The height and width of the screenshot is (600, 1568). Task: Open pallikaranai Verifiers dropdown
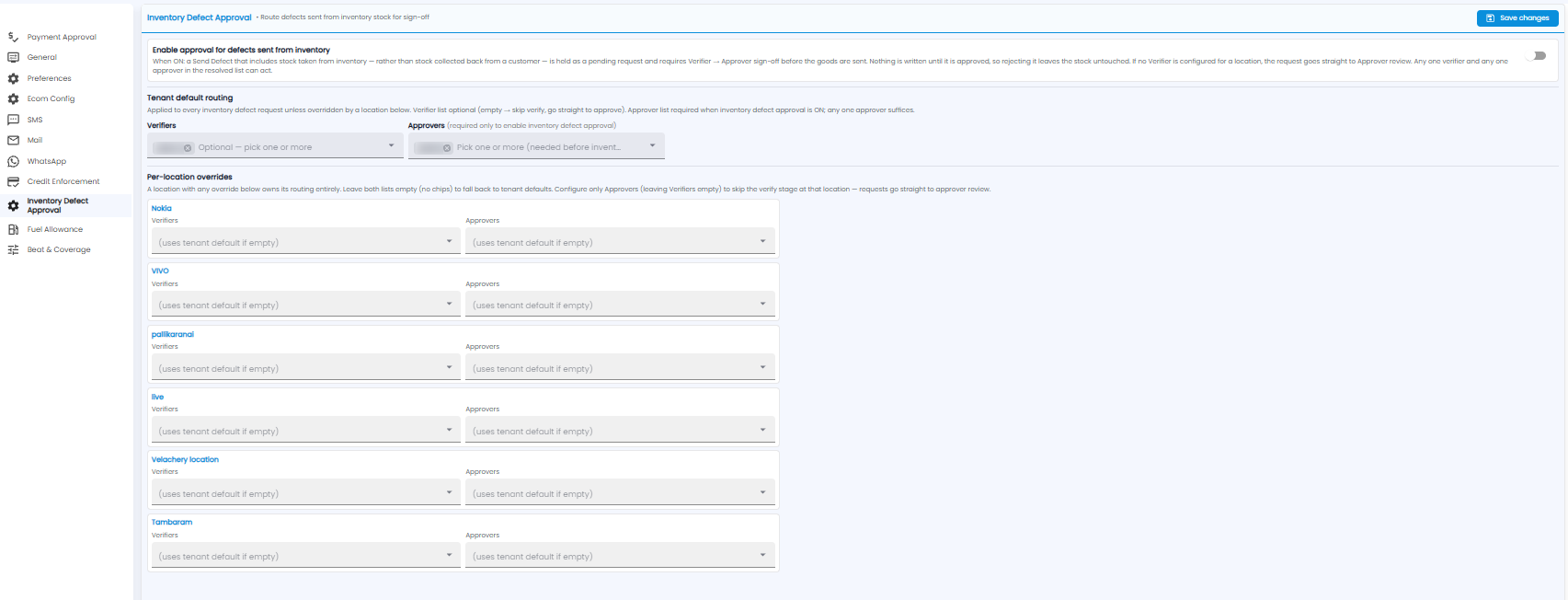click(x=305, y=367)
